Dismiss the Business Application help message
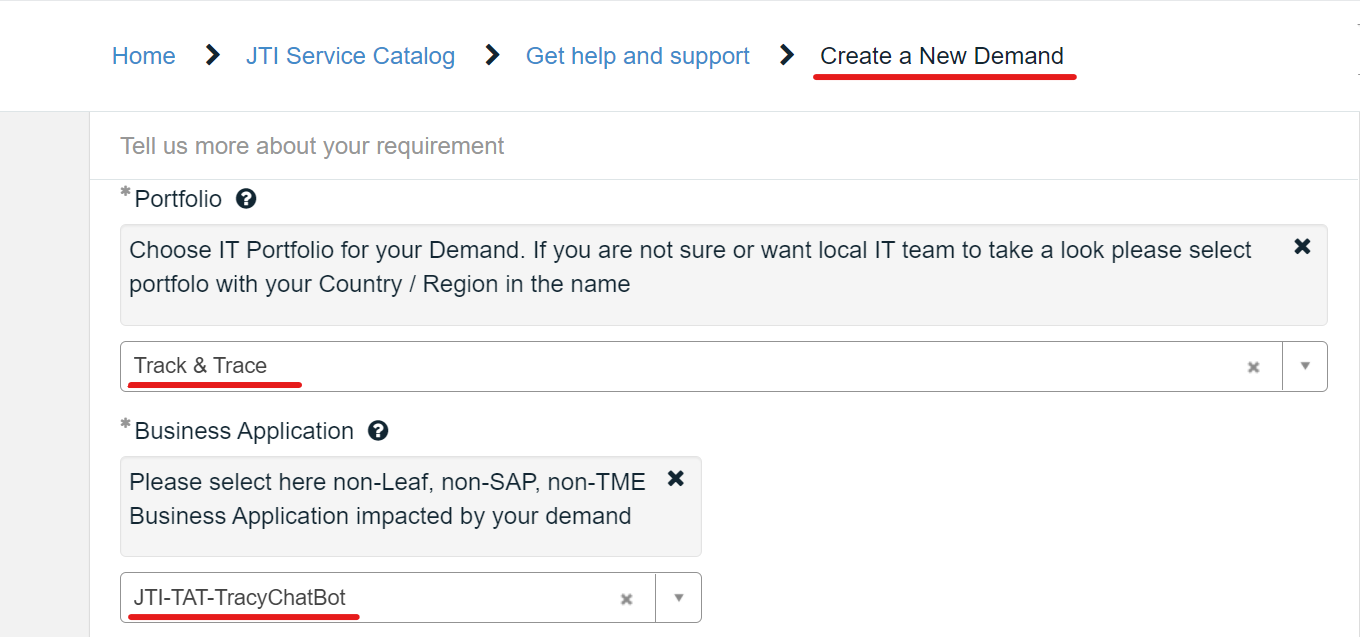This screenshot has width=1360, height=637. click(676, 478)
